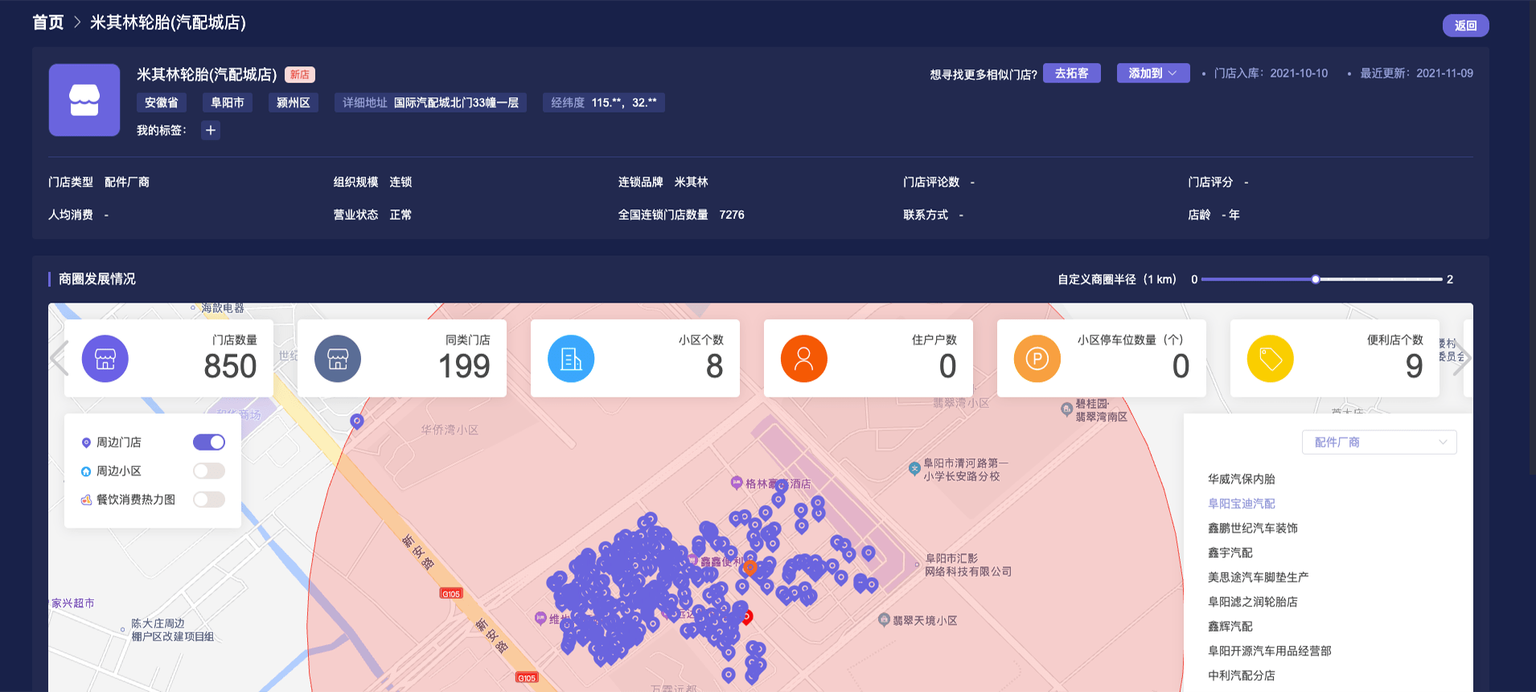Click the 周边小区 legend house icon
This screenshot has width=1536, height=692.
(86, 471)
